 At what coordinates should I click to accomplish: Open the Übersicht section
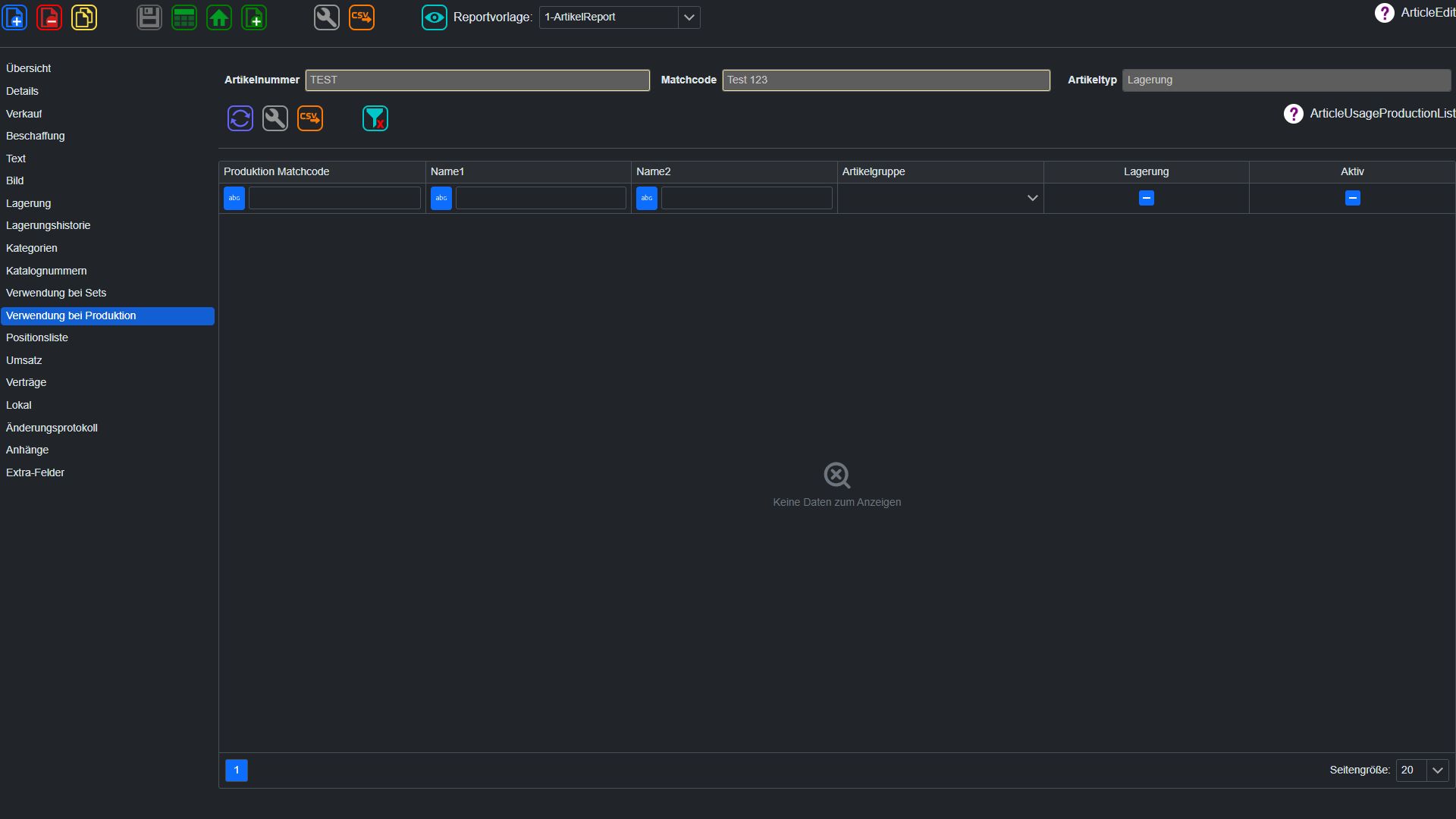pyautogui.click(x=107, y=68)
